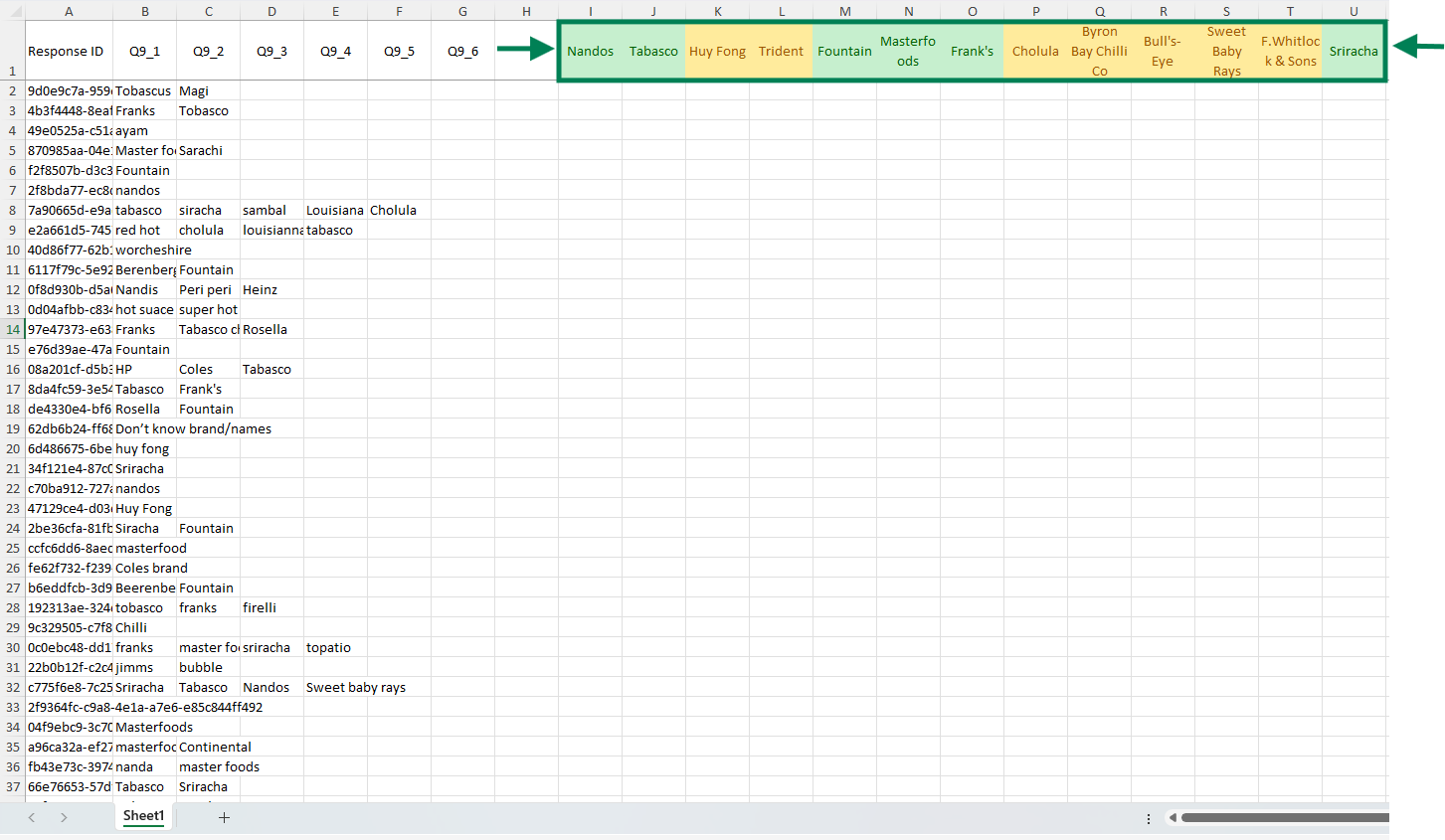
Task: Select the Q9_1 header cell
Action: [144, 51]
